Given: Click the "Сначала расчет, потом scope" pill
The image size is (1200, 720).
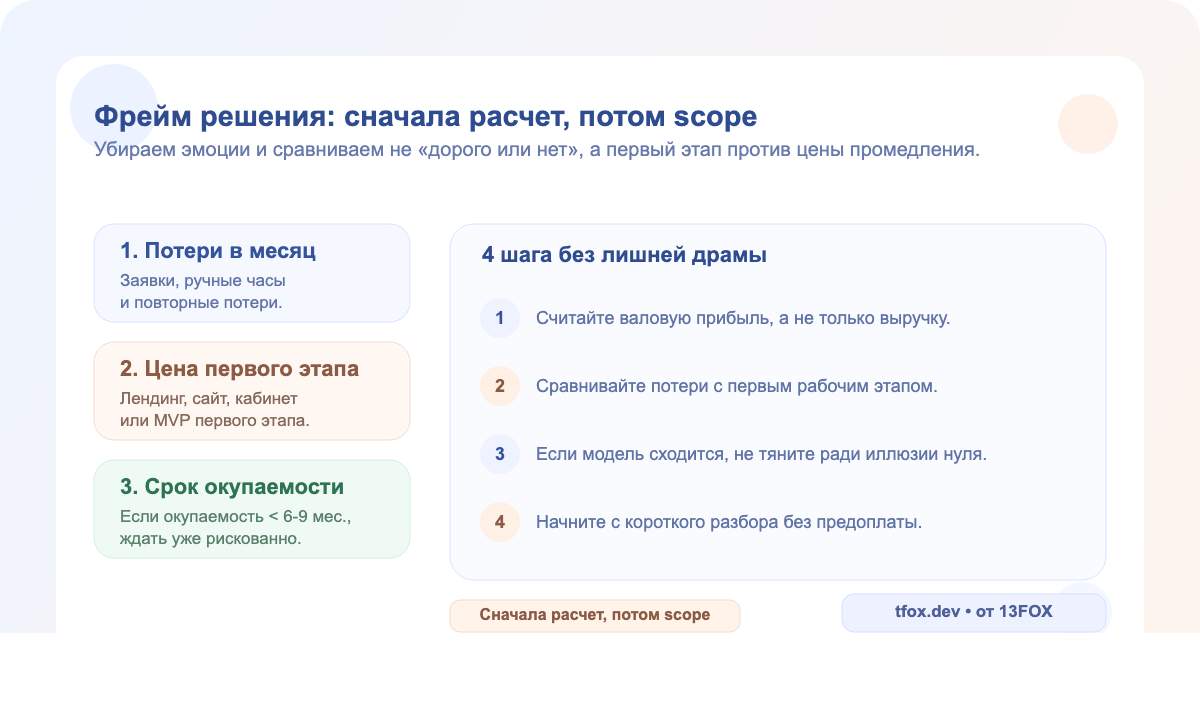Looking at the screenshot, I should click(595, 616).
